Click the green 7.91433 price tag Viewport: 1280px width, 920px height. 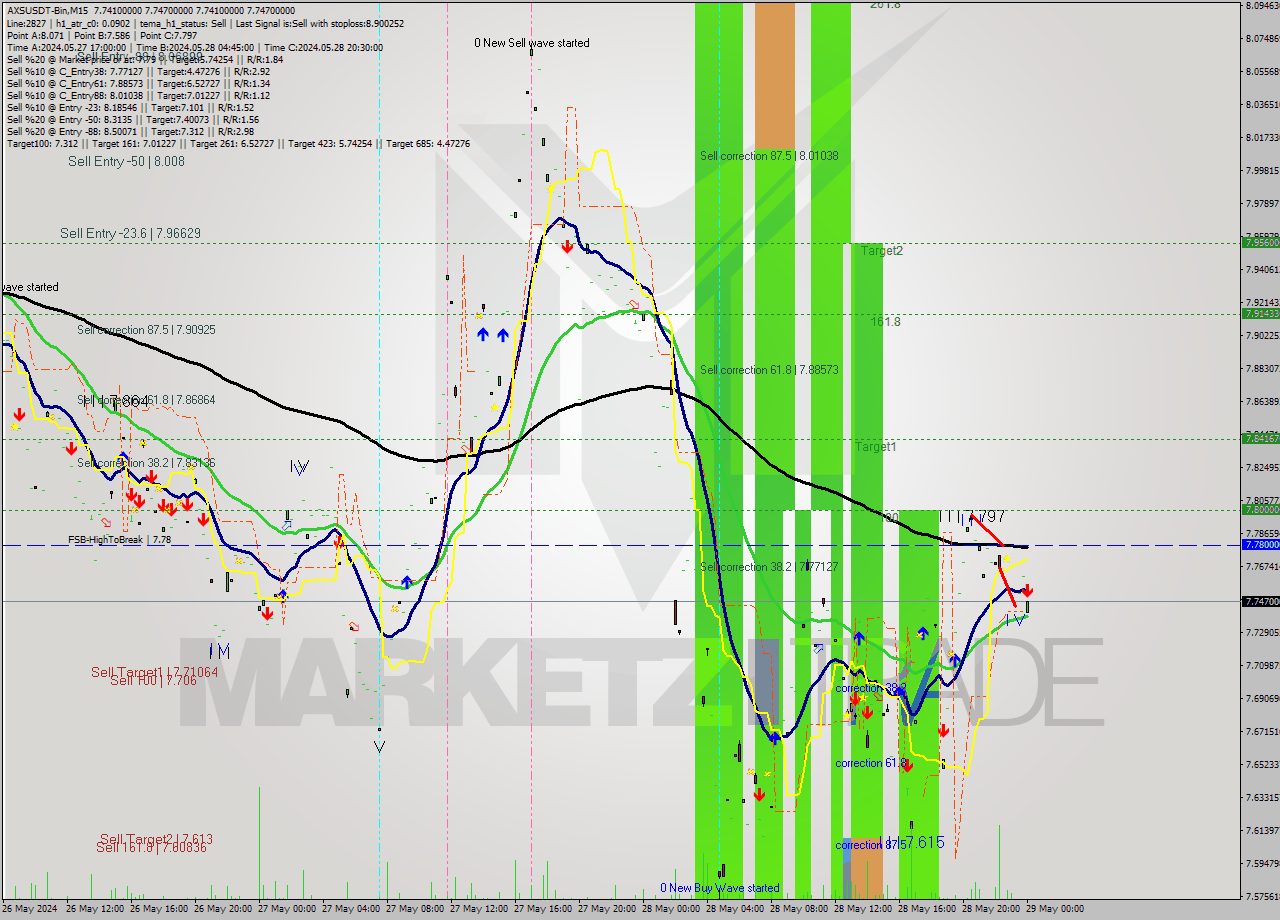point(1259,313)
